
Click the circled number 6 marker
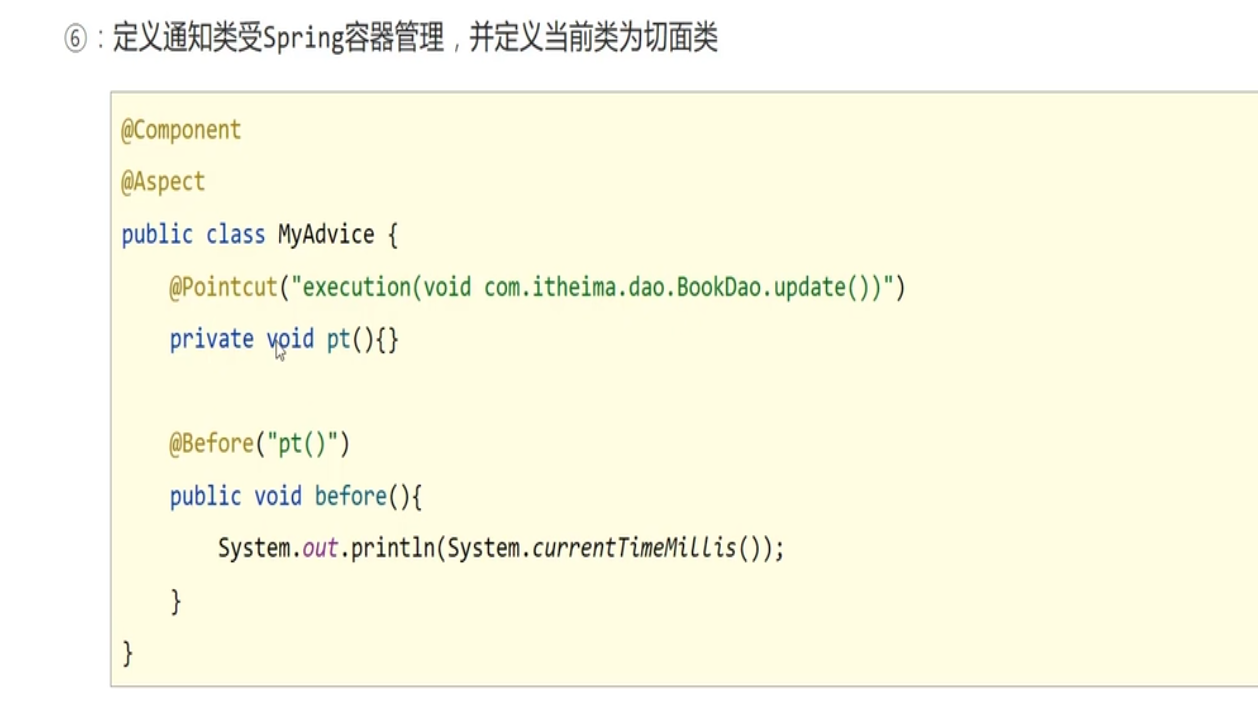click(76, 41)
